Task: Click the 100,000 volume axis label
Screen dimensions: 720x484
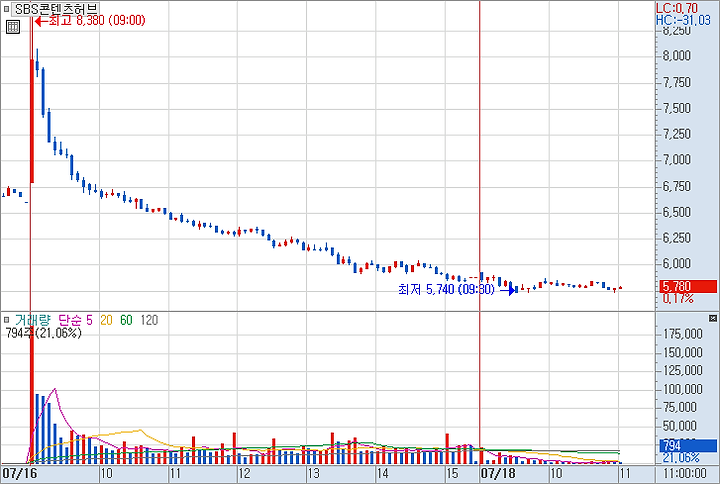Action: (x=682, y=389)
